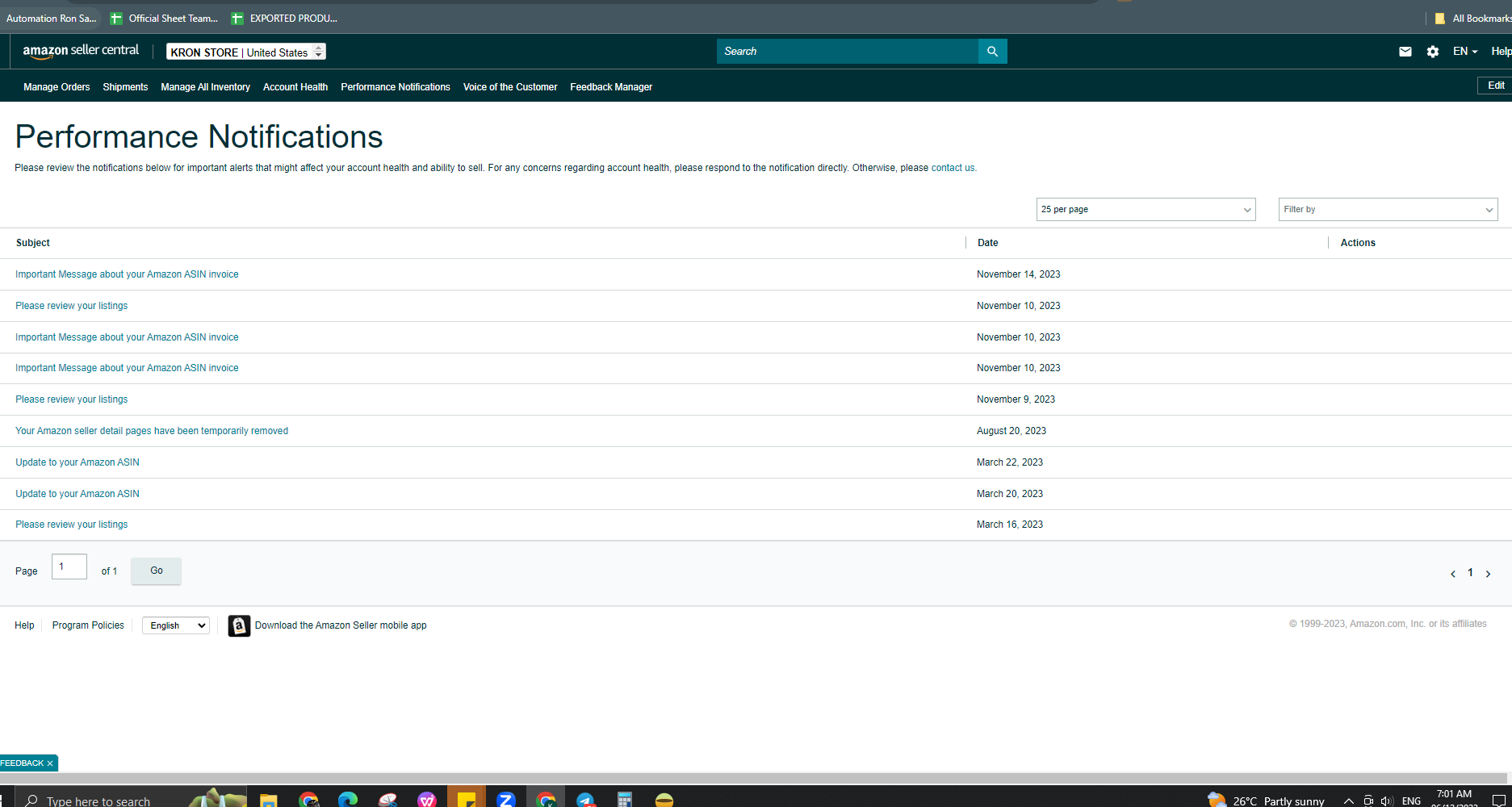Click the ENG input language indicator
Screen dimensions: 1512x807
click(1412, 801)
